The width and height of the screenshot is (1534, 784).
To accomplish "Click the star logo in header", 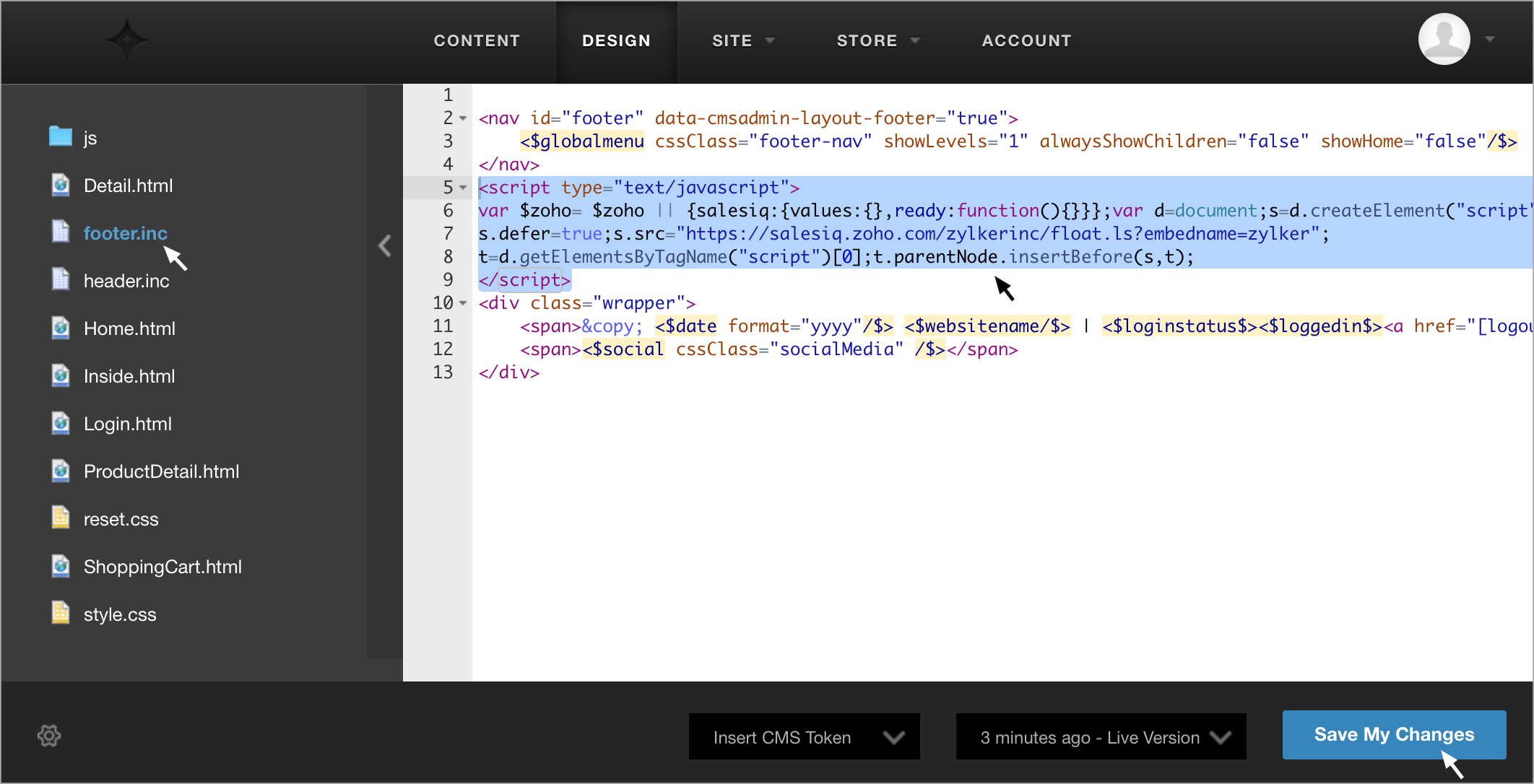I will pyautogui.click(x=126, y=40).
